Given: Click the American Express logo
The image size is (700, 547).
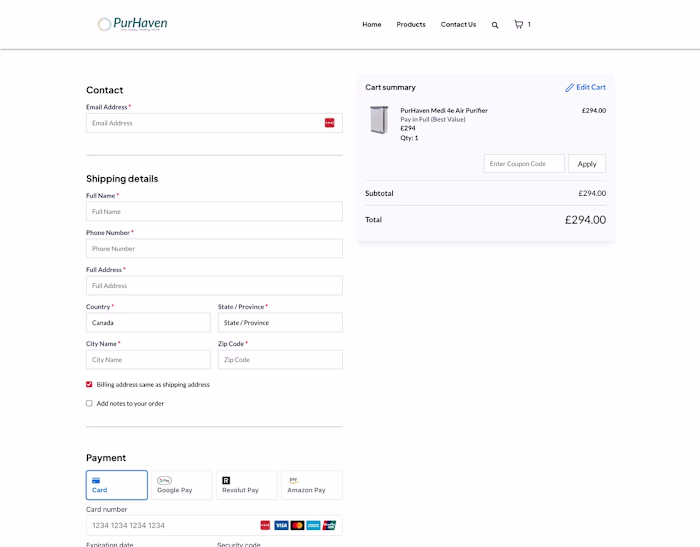Looking at the screenshot, I should 313,526.
